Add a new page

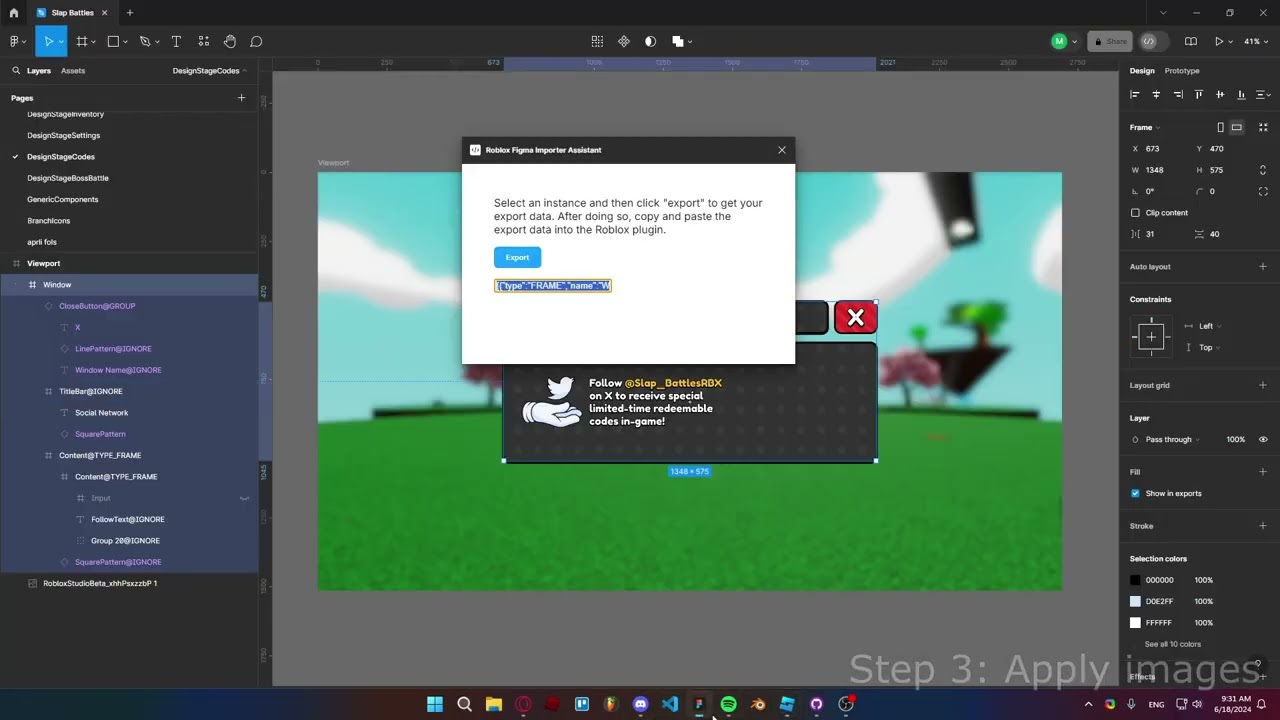coord(241,98)
